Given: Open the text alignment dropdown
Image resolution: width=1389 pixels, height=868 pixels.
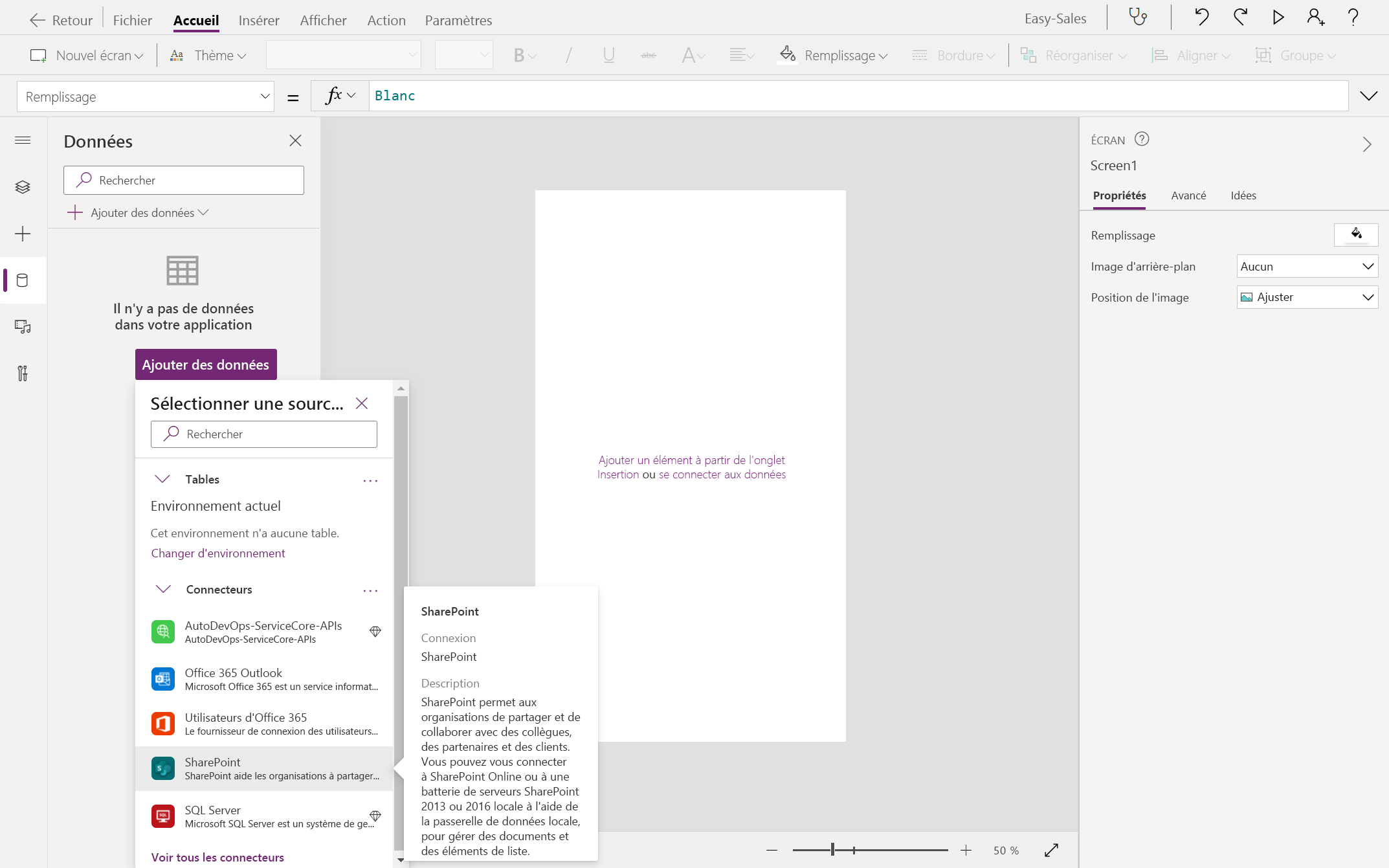Looking at the screenshot, I should [742, 56].
